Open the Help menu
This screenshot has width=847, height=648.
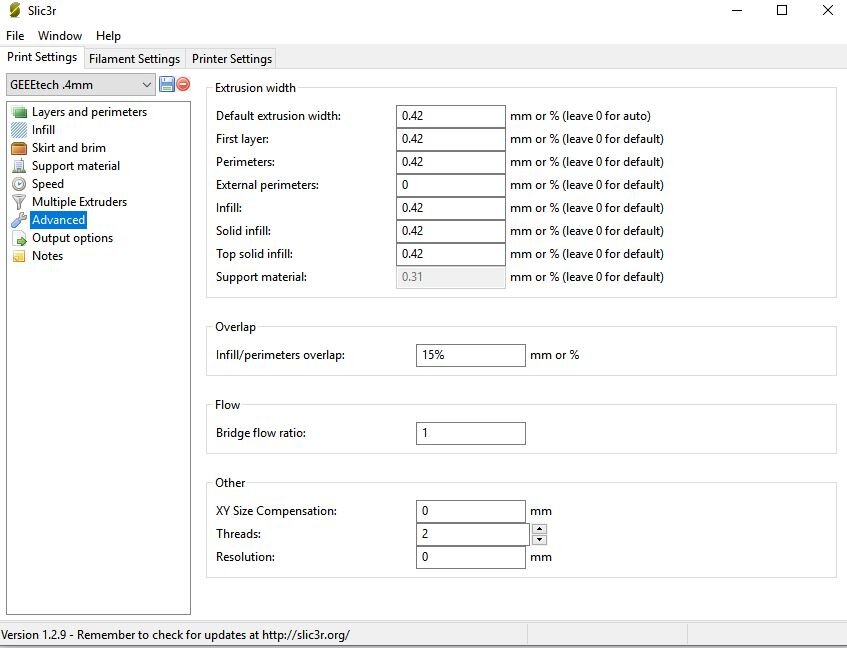[108, 36]
